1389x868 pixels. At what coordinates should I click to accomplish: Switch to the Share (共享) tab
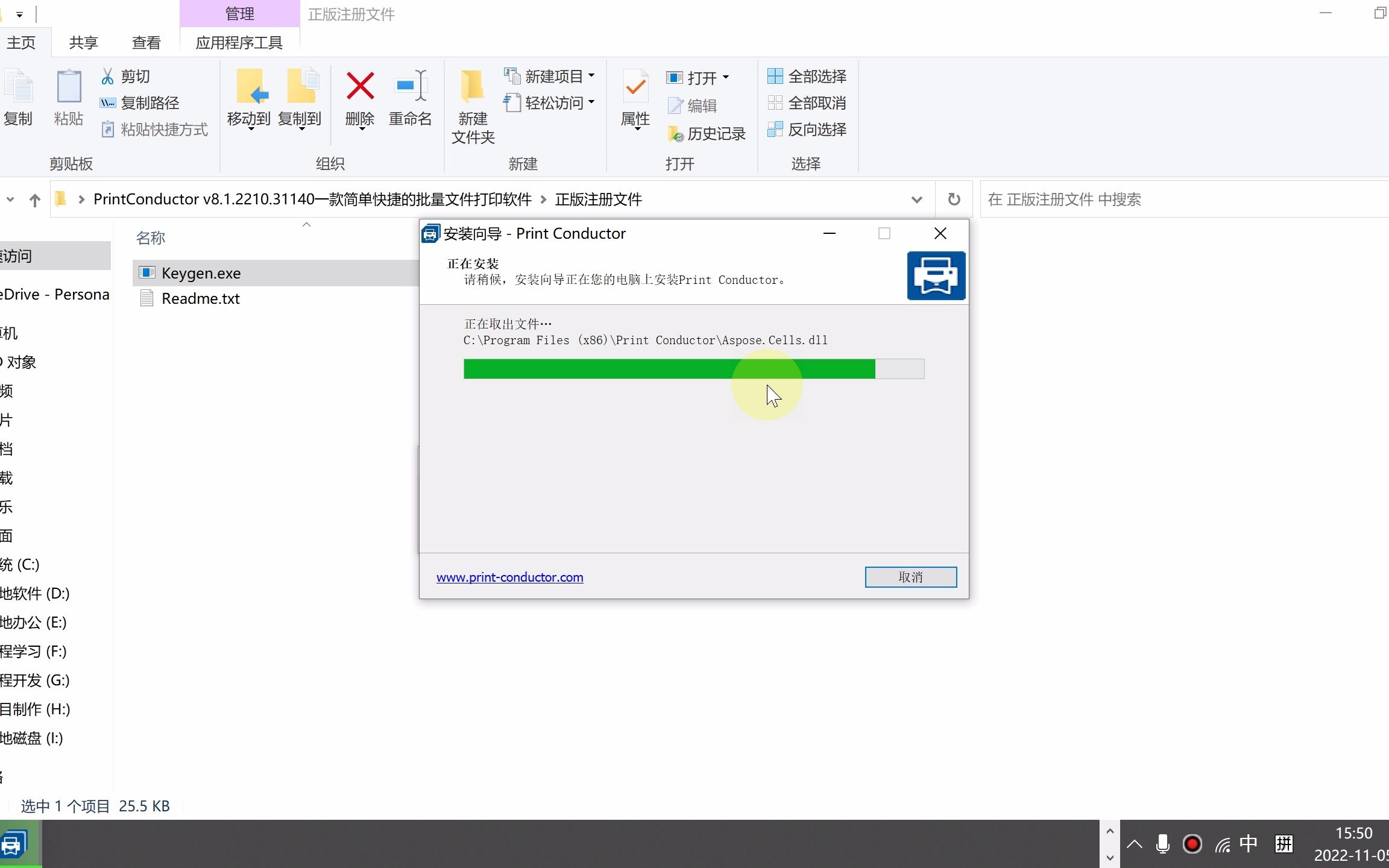83,43
